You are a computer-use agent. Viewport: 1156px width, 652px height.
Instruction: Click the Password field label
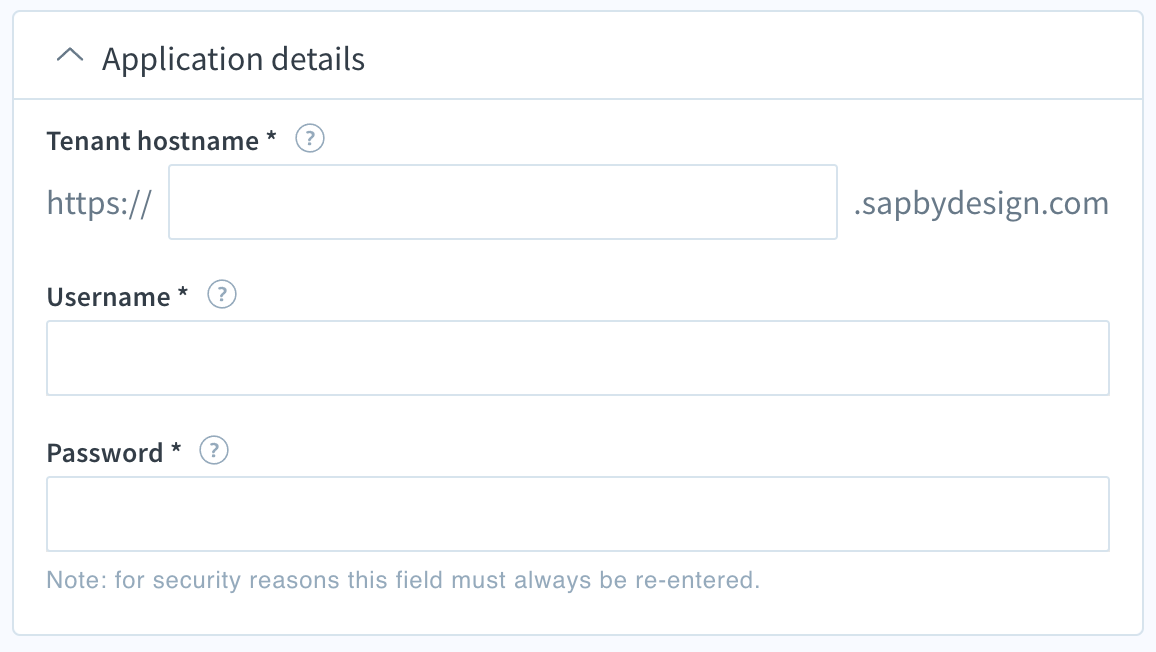[x=105, y=453]
